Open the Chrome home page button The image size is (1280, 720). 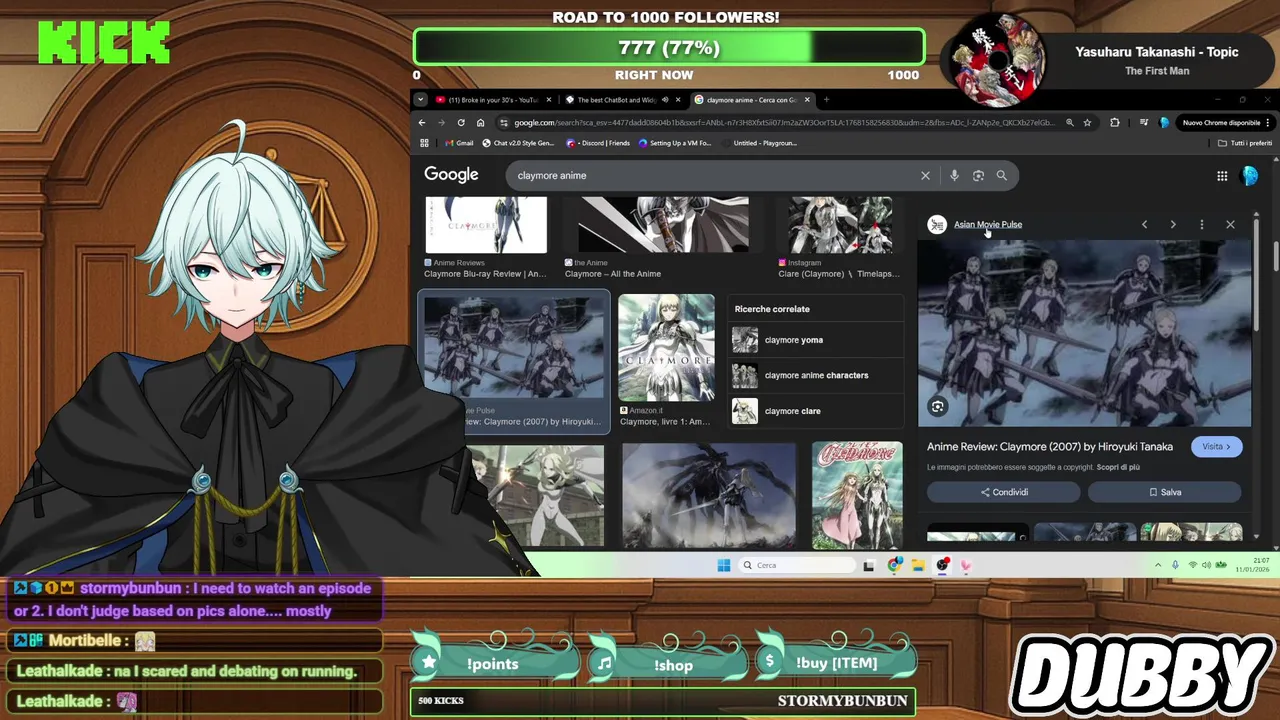[x=480, y=122]
